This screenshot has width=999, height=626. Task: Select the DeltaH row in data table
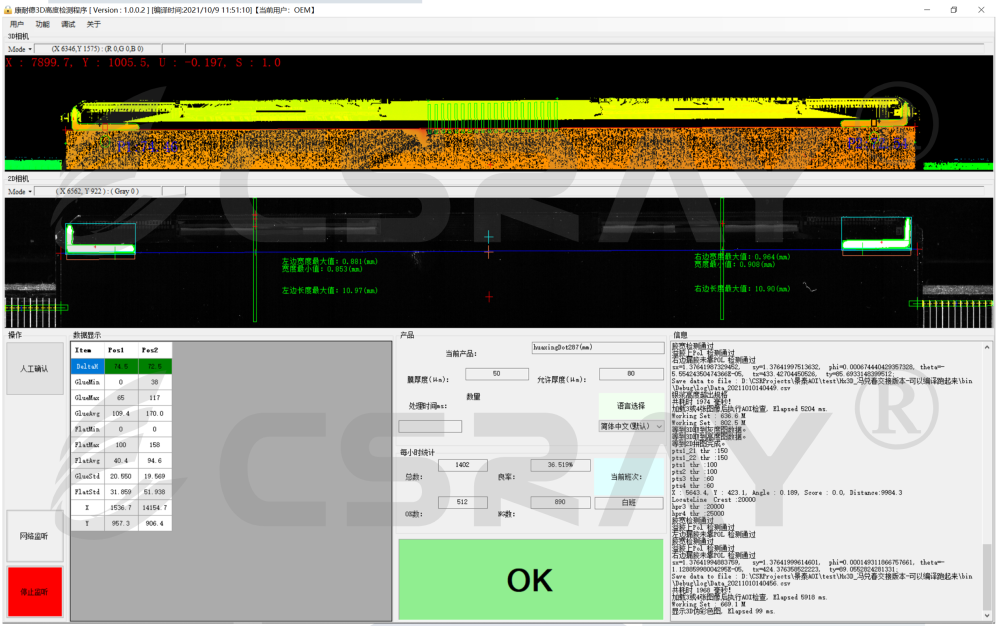pos(84,367)
